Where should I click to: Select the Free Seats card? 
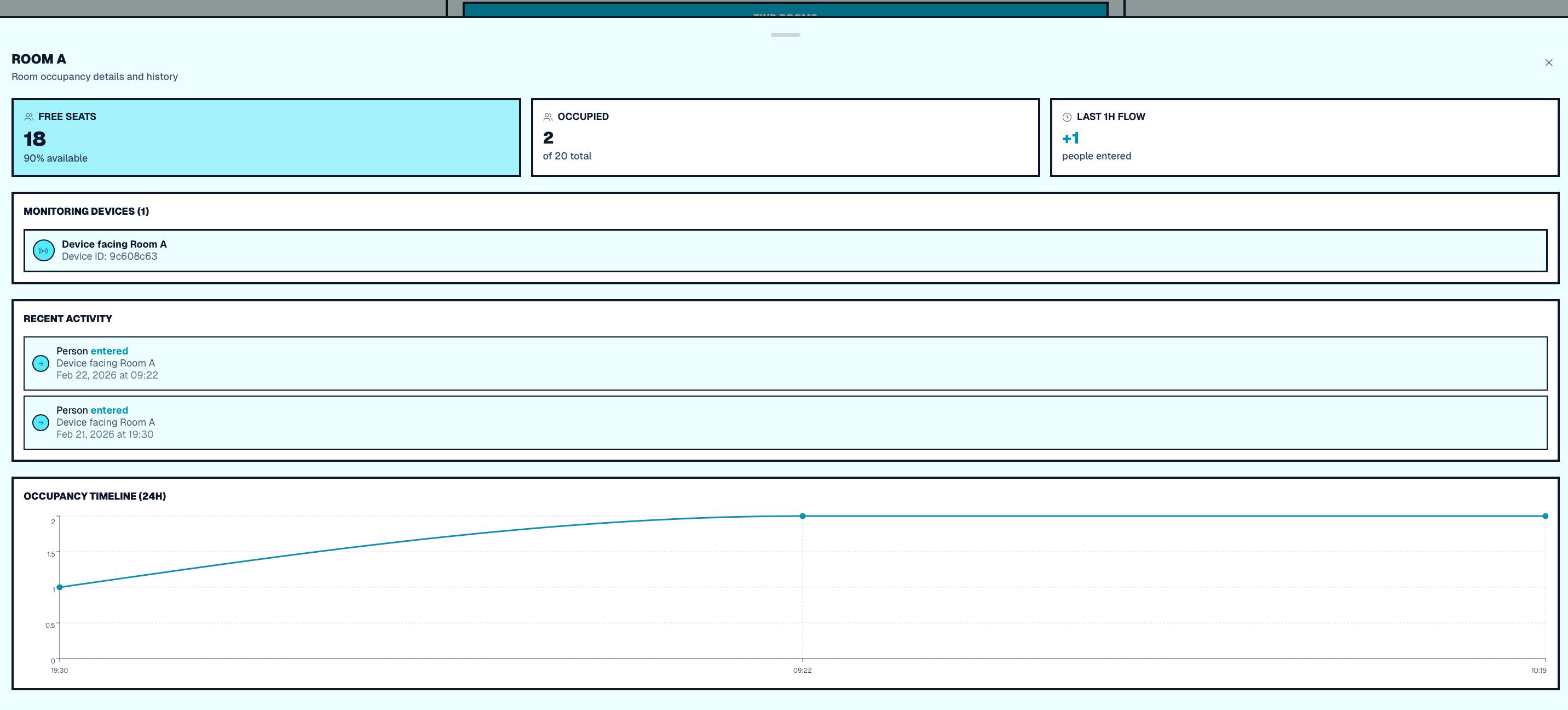point(266,138)
